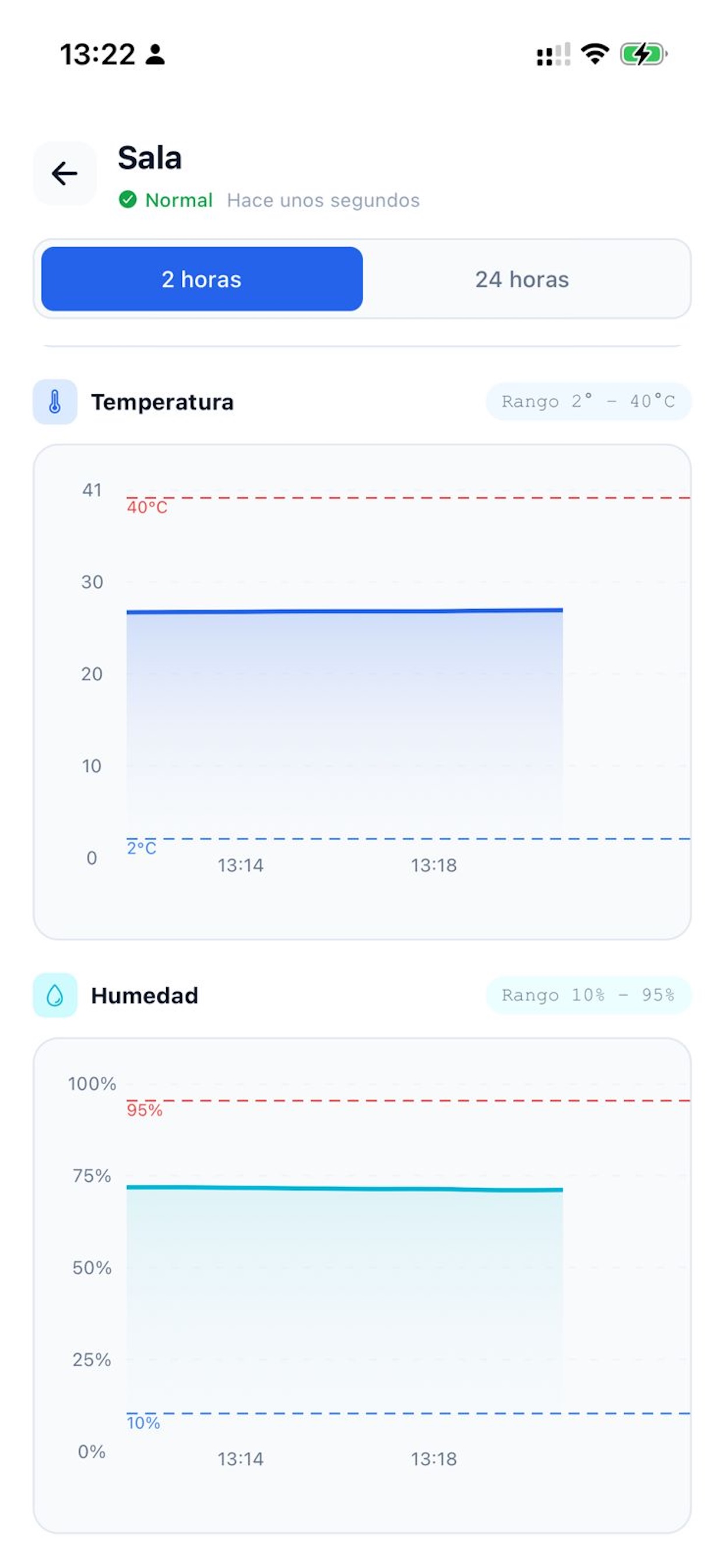Click the 2°C lower limit label

(141, 848)
